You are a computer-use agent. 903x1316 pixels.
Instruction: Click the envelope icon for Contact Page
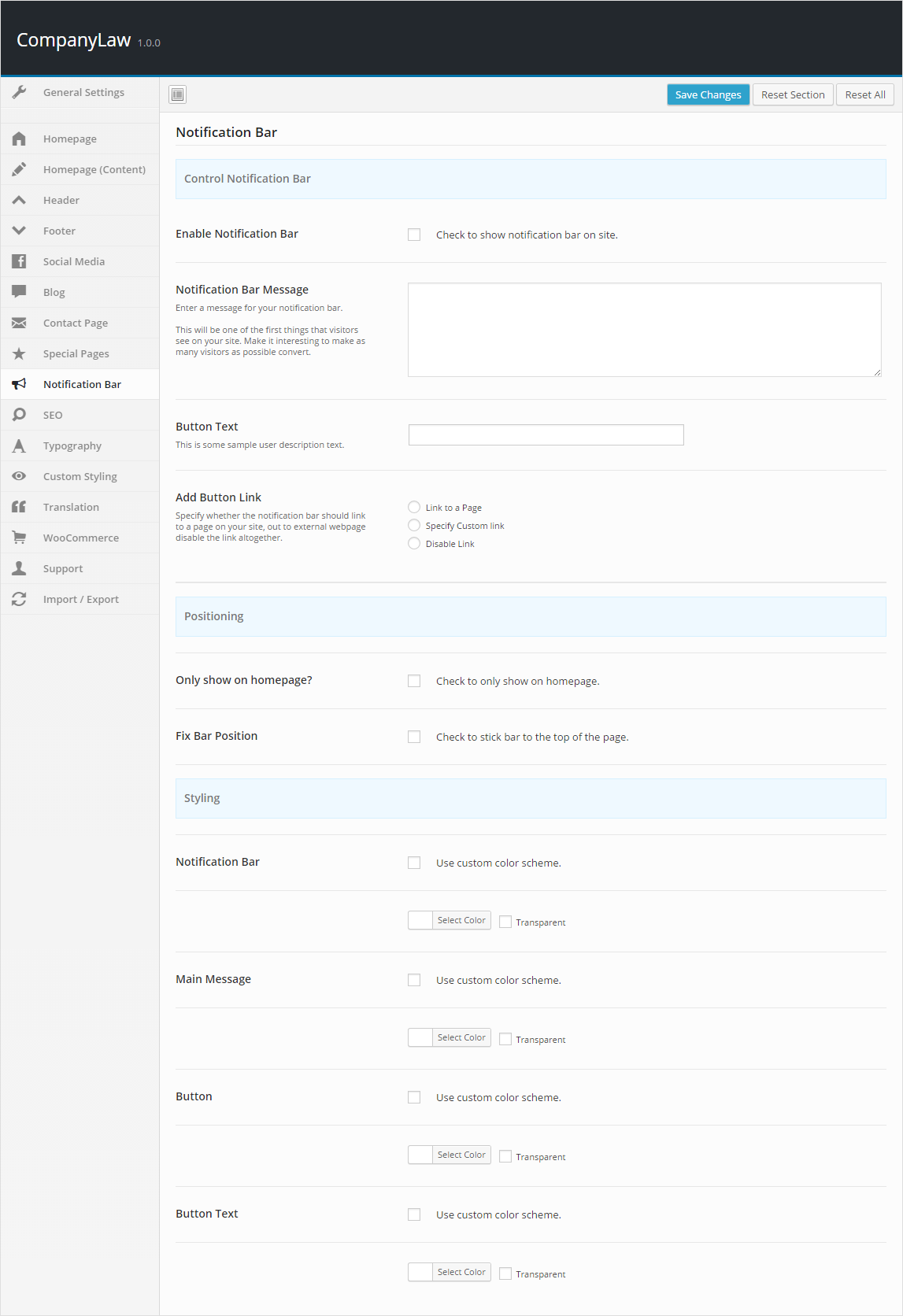(x=20, y=323)
